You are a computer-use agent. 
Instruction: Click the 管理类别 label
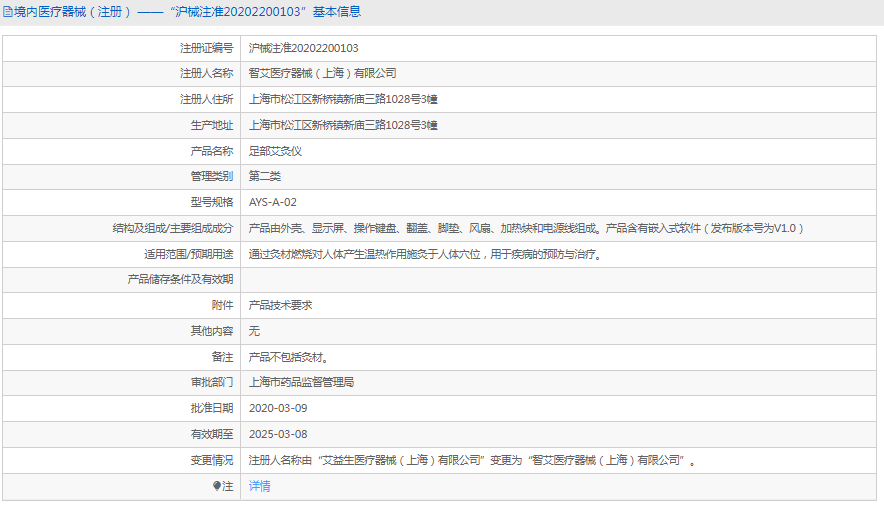tap(211, 176)
